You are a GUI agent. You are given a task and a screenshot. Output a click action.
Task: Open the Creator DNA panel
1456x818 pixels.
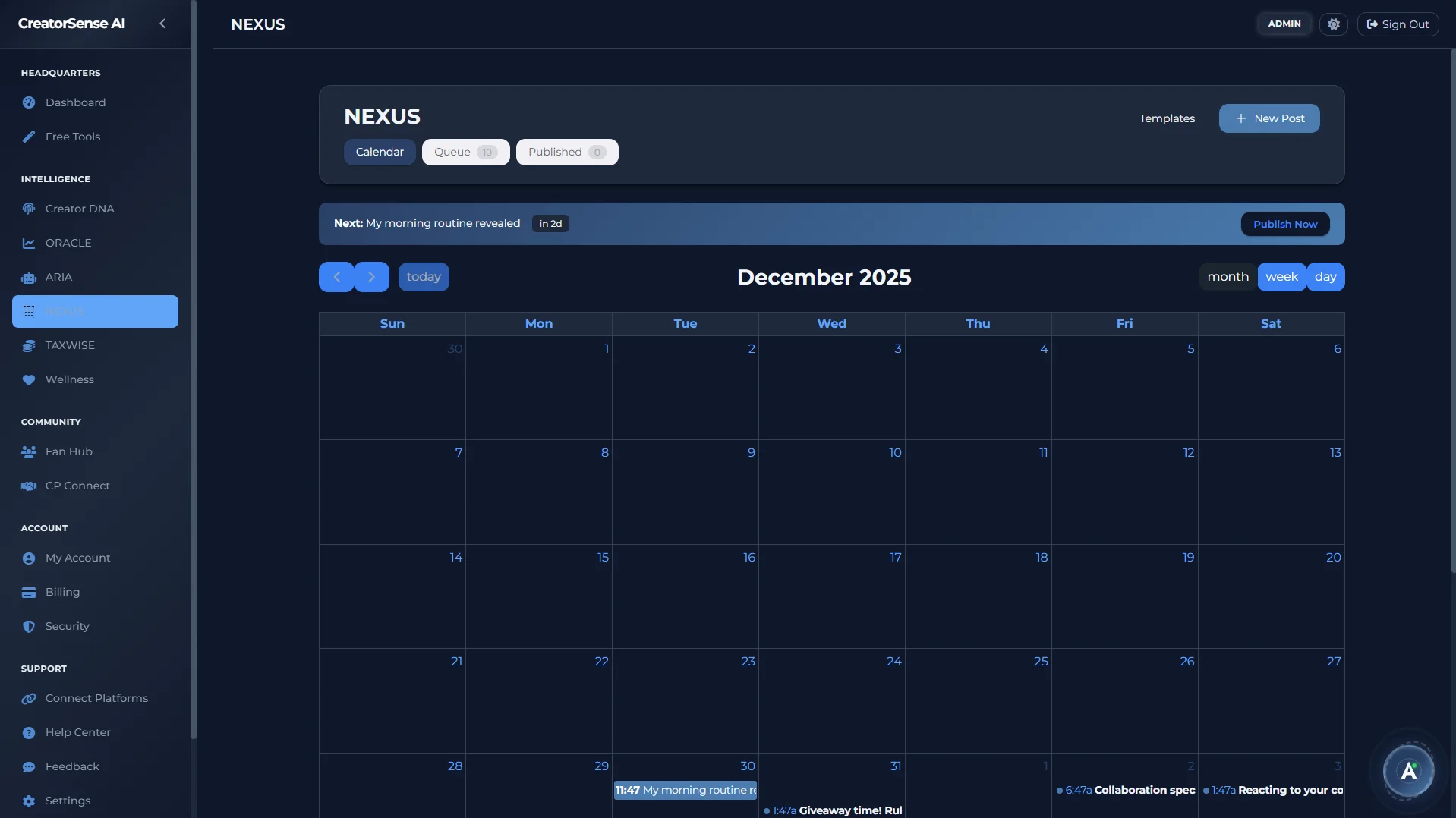click(79, 208)
